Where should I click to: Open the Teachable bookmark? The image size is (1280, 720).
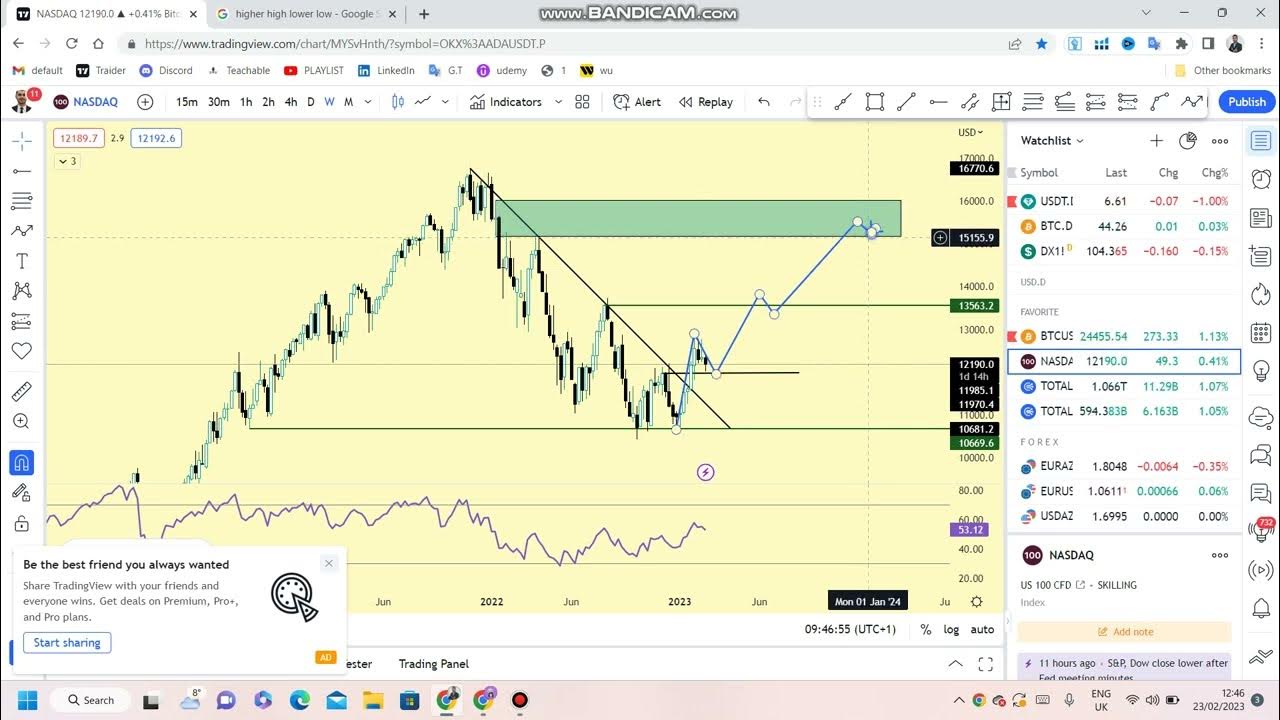point(239,71)
